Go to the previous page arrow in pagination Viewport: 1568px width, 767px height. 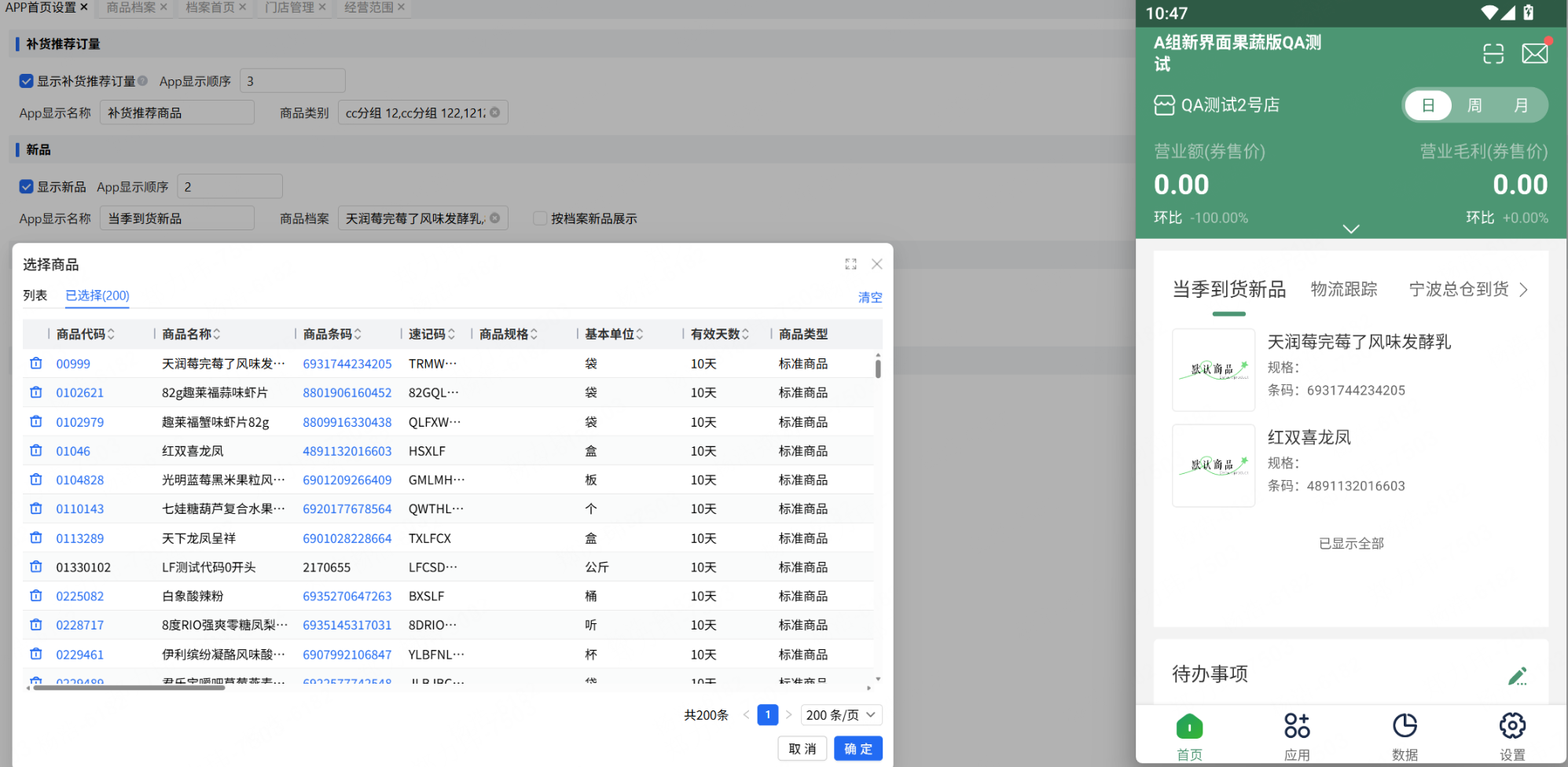tap(746, 715)
